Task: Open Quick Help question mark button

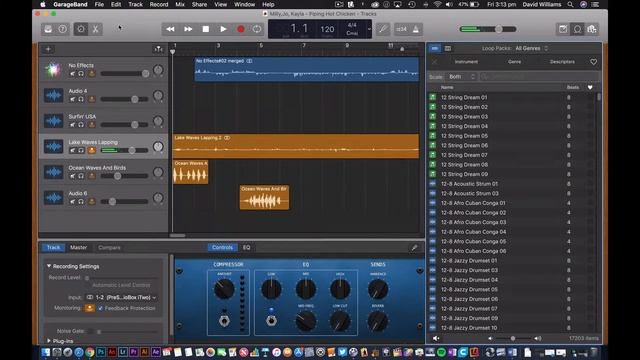Action: (x=62, y=29)
